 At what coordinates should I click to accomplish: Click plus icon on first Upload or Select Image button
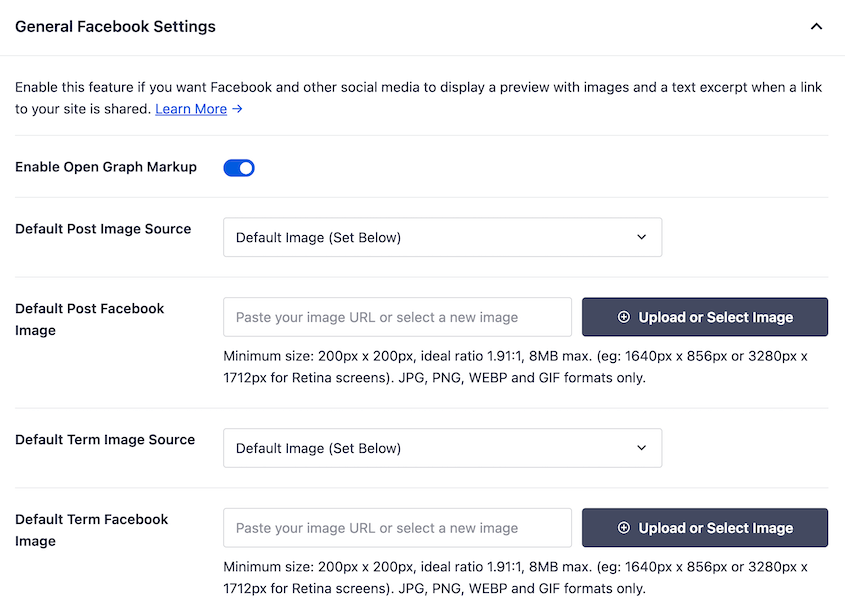point(625,316)
